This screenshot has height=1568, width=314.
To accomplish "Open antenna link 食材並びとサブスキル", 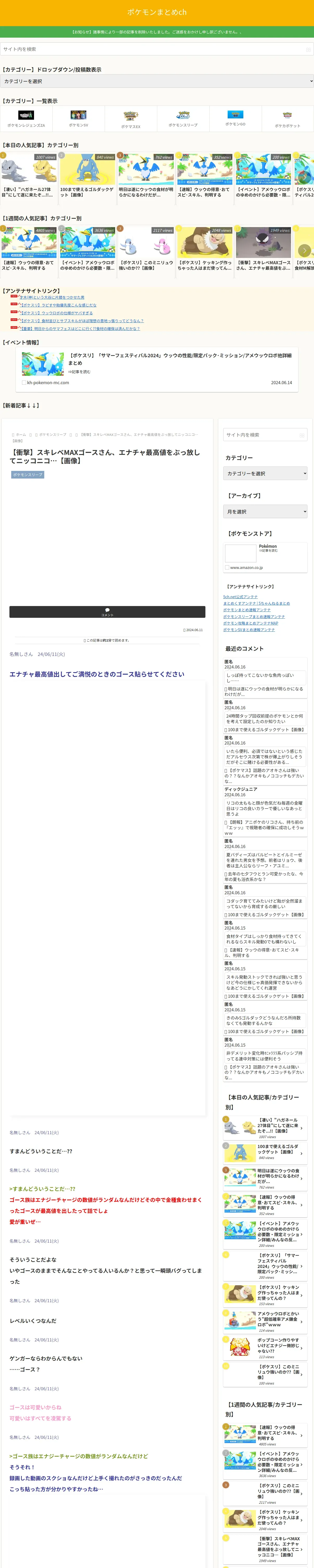I will (x=81, y=321).
